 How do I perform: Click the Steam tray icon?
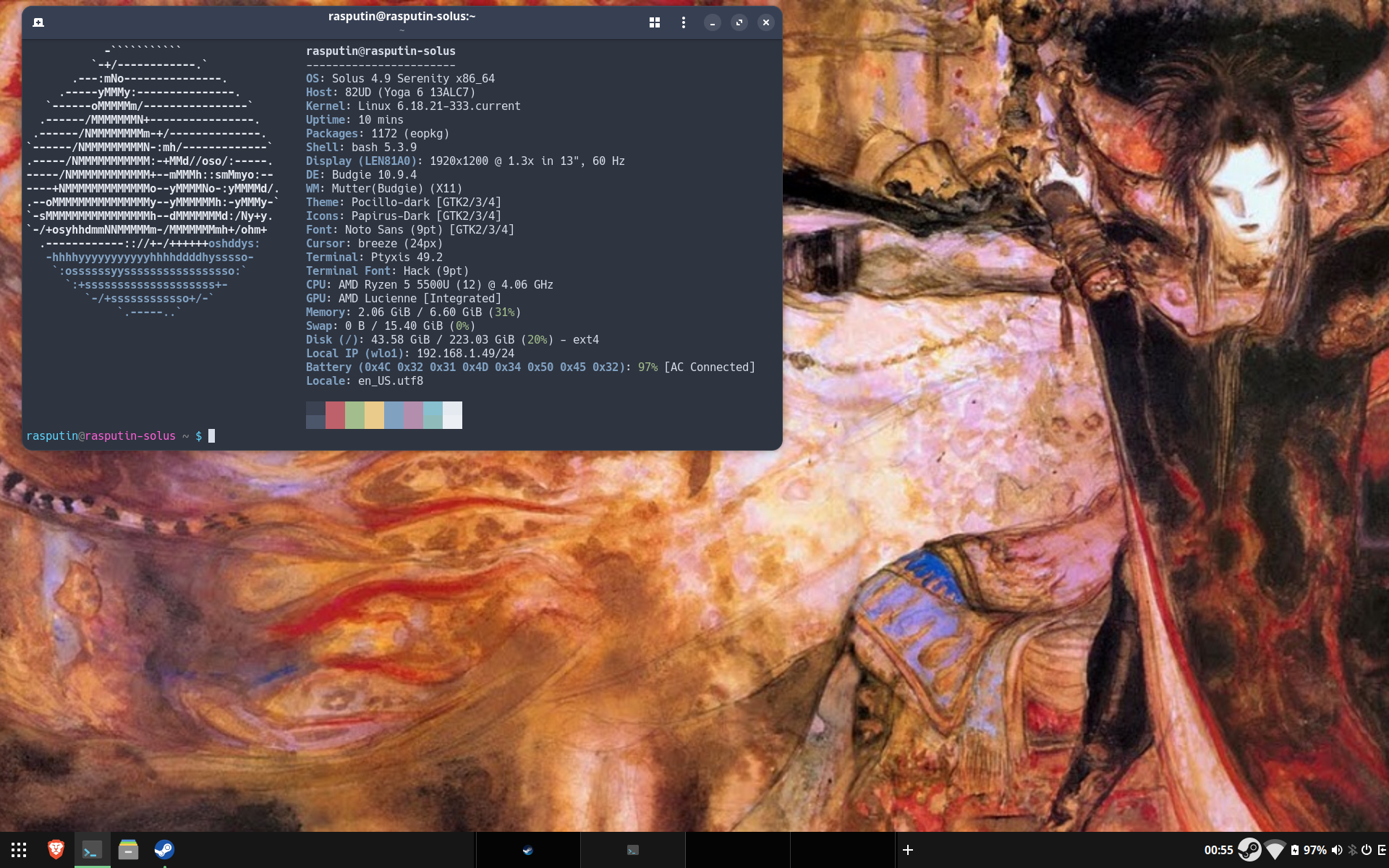click(x=1249, y=850)
